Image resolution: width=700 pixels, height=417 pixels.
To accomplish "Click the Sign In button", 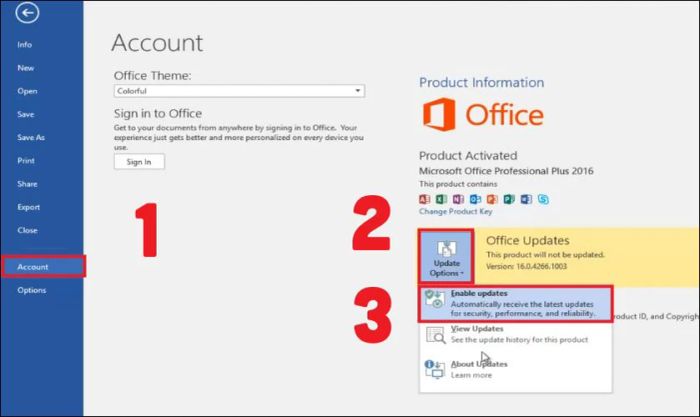I will coord(139,162).
